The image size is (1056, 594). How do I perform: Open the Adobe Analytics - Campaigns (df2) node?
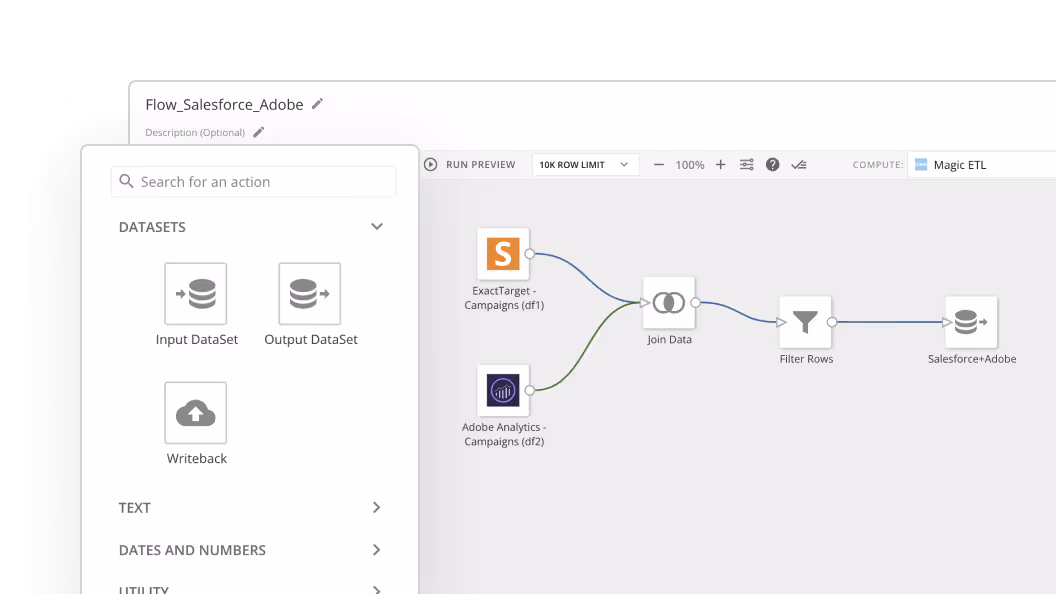tap(503, 390)
